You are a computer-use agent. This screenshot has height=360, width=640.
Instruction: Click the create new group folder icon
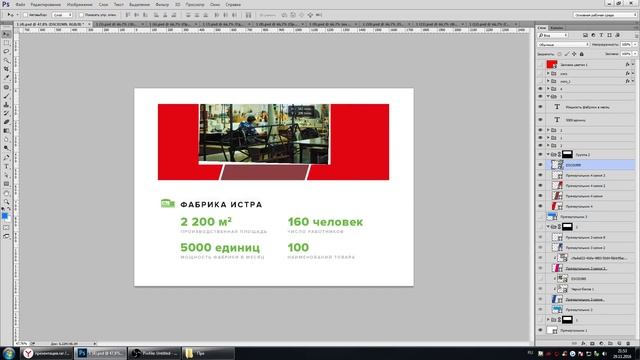pos(610,344)
